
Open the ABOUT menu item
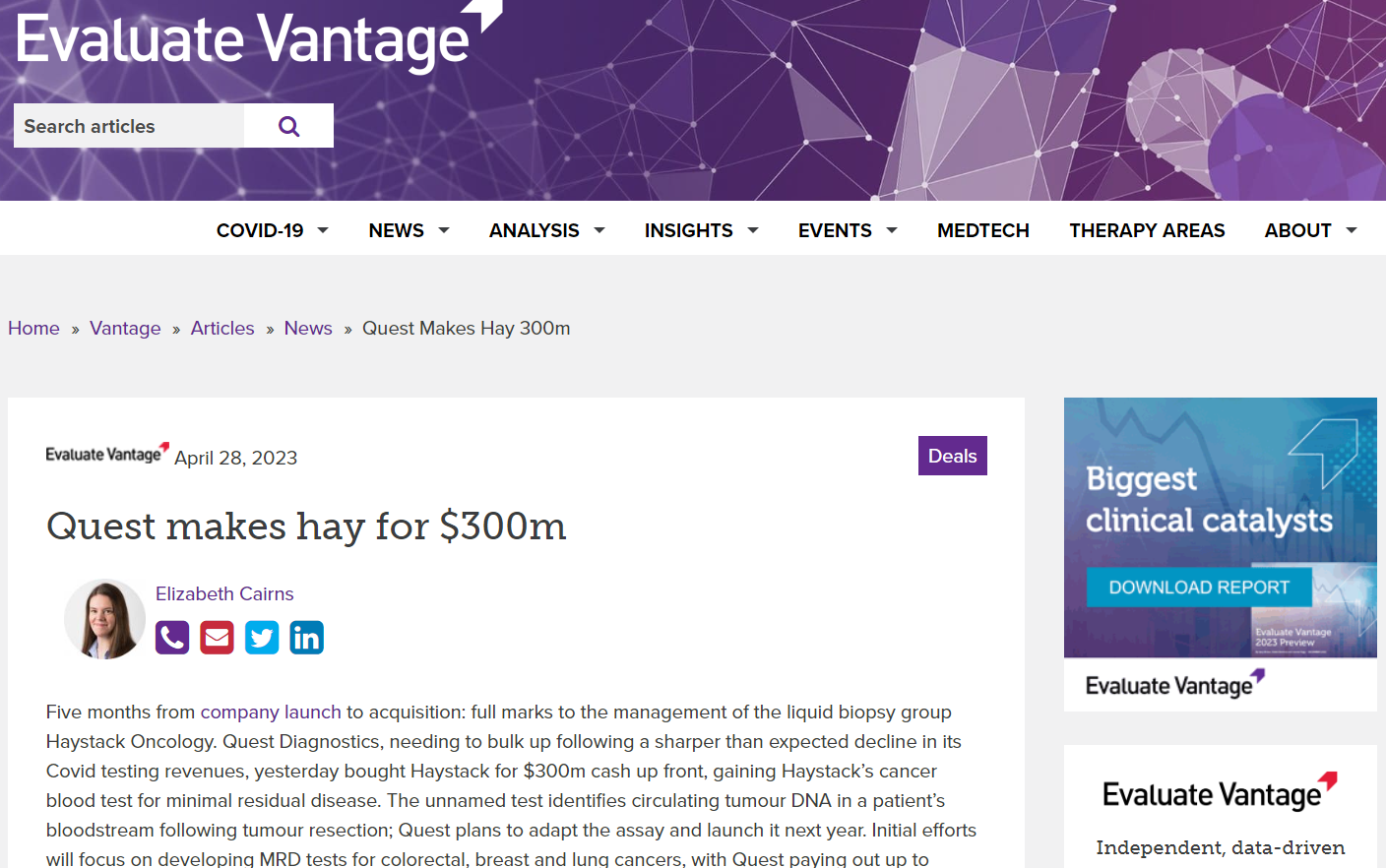(x=1297, y=230)
